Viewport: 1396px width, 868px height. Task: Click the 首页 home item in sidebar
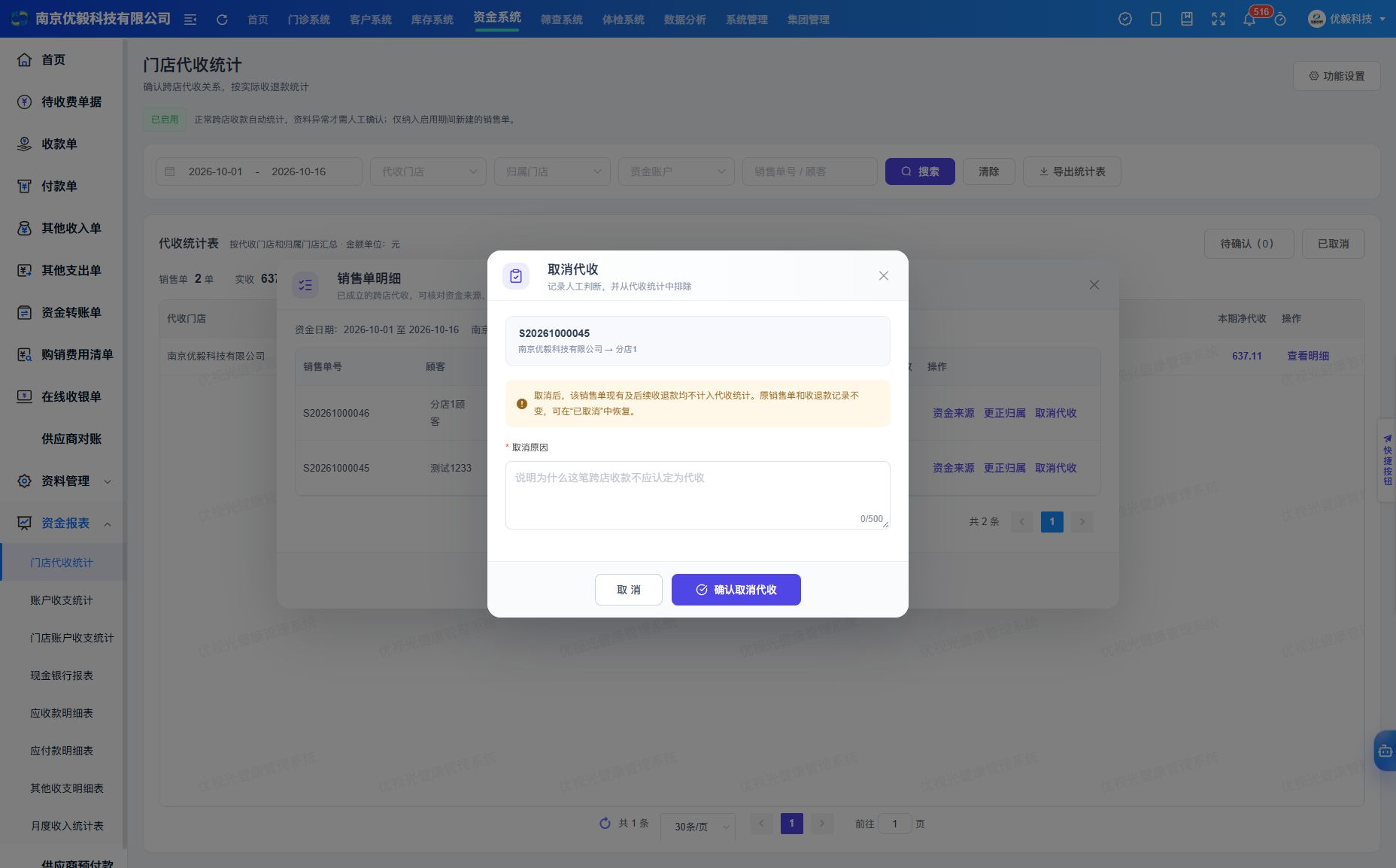[62, 59]
